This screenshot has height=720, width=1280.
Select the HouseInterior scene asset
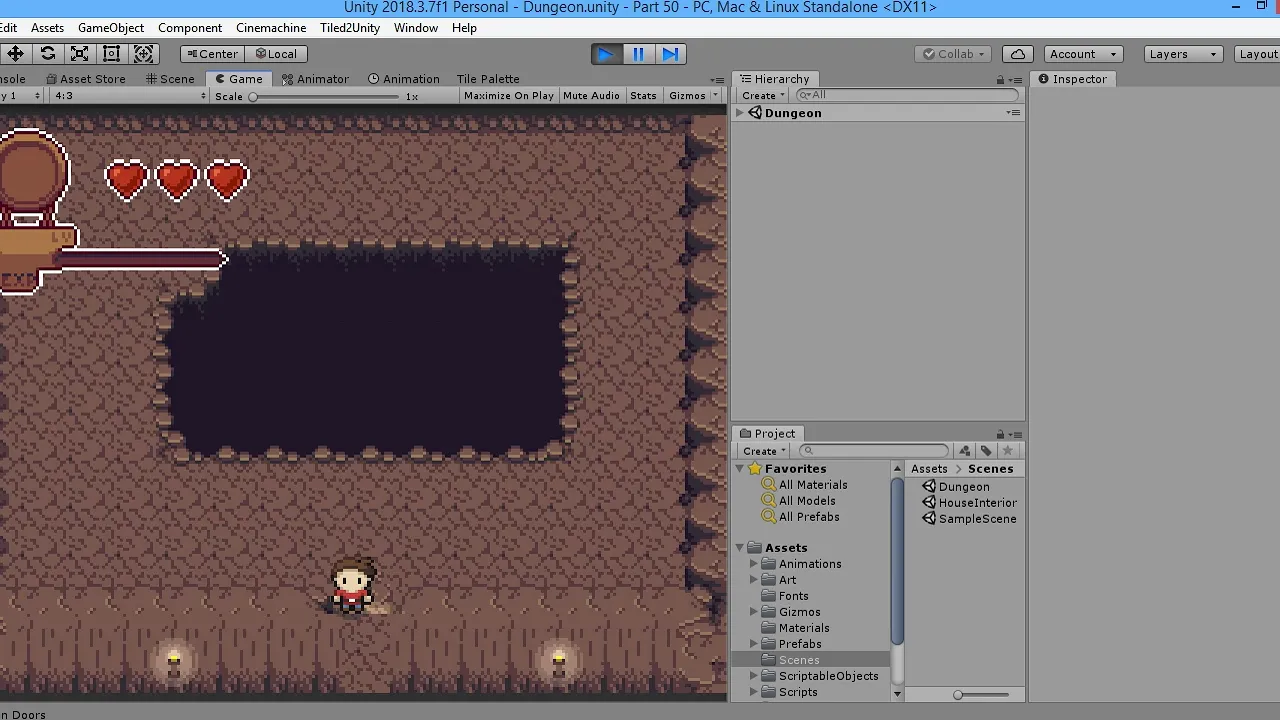[x=969, y=503]
